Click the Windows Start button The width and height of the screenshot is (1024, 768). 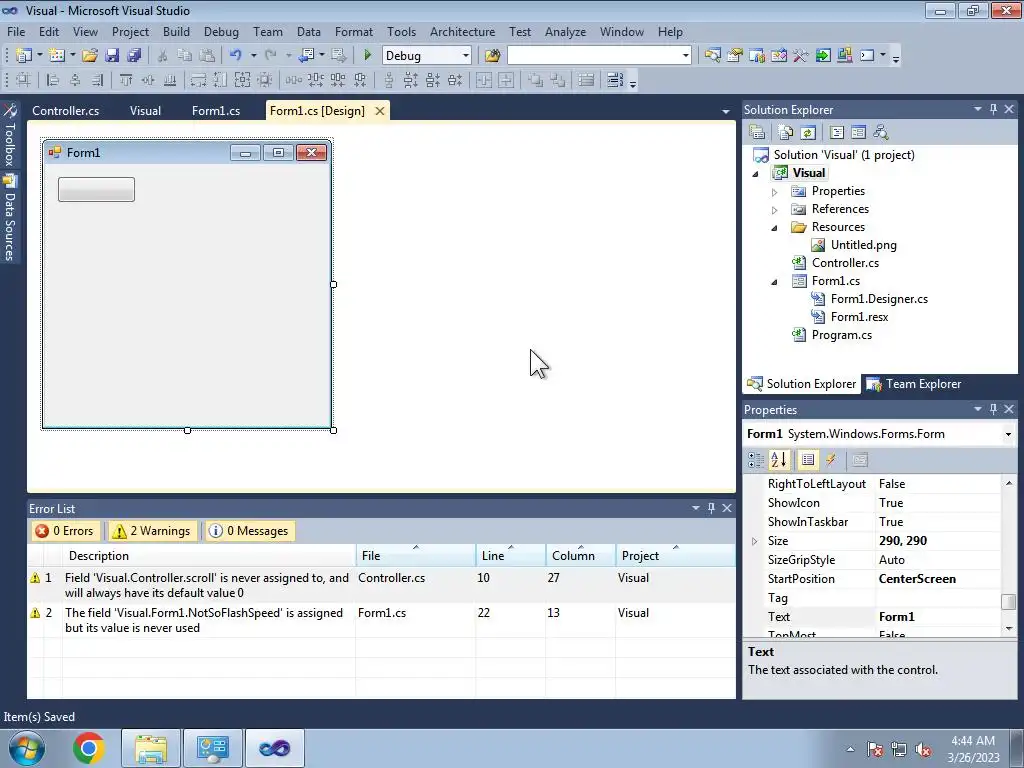click(x=26, y=748)
